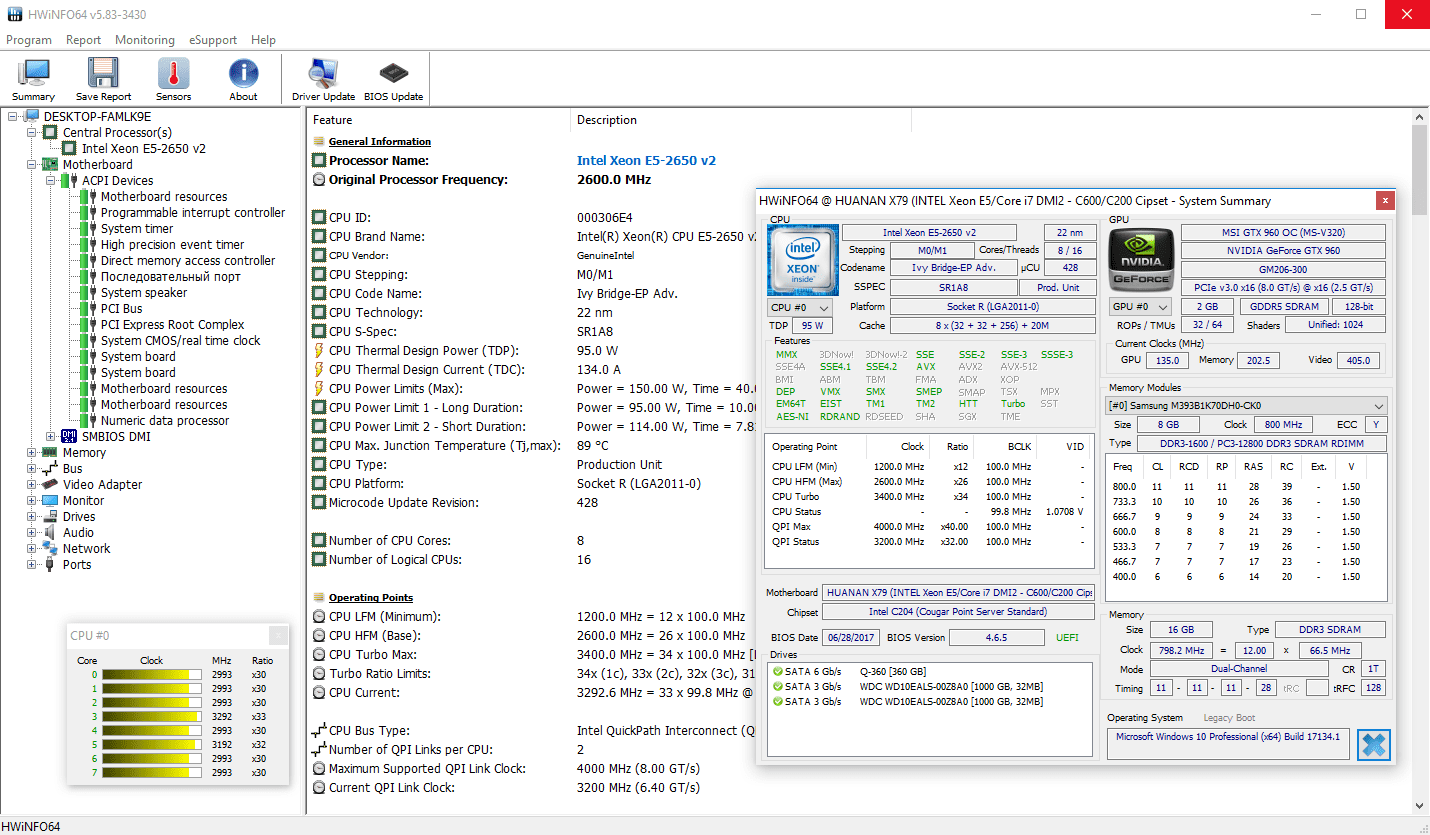Viewport: 1430px width, 835px height.
Task: Select the Audio tree node
Action: pos(78,533)
